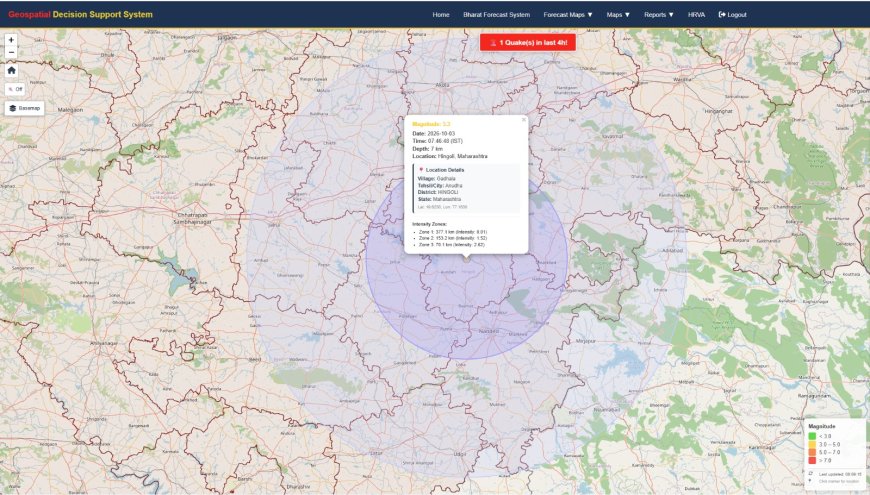Screen dimensions: 870x495
Task: Expand the Reports dropdown menu
Action: 659,15
